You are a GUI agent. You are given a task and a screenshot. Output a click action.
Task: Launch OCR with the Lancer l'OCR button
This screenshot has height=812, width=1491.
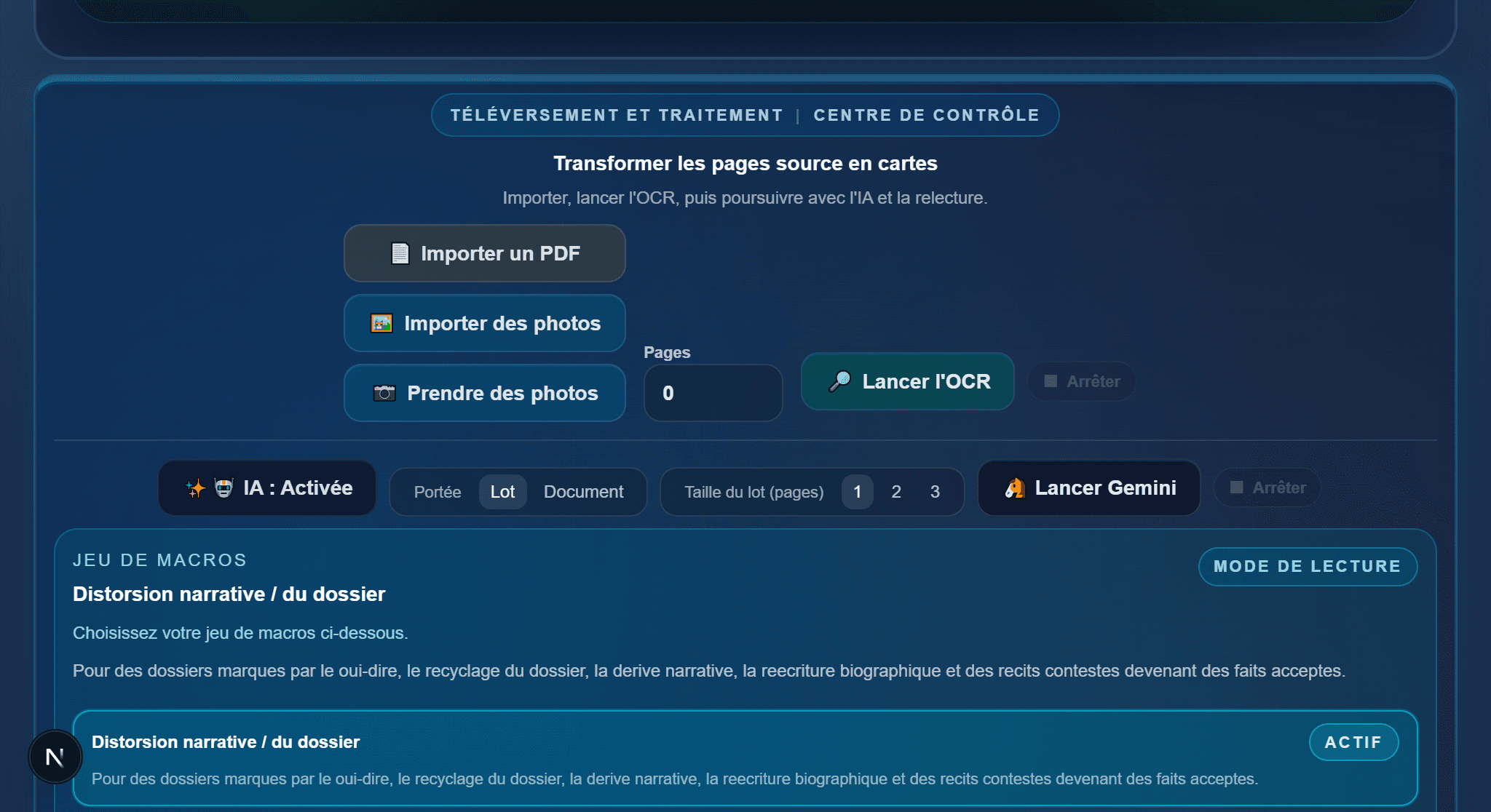(x=907, y=381)
